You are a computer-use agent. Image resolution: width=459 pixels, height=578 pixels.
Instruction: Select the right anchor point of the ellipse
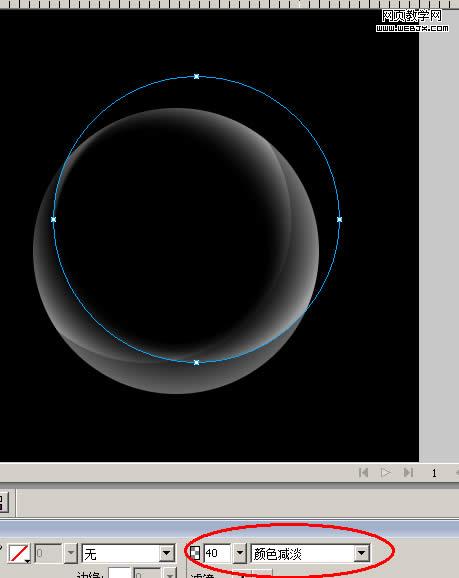(340, 219)
